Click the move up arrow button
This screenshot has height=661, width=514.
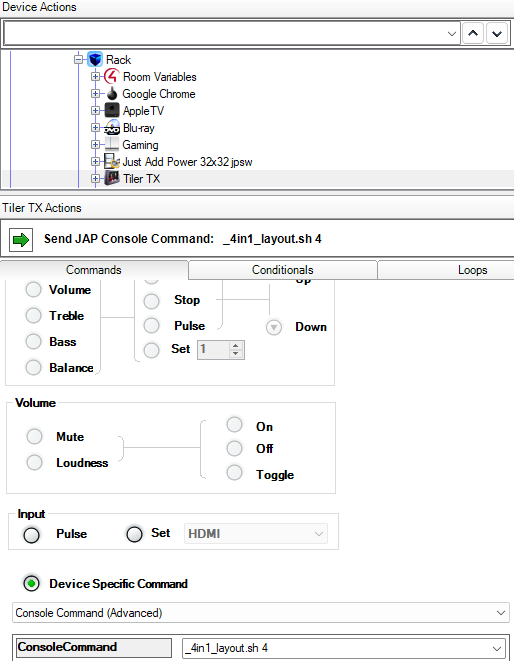[473, 33]
